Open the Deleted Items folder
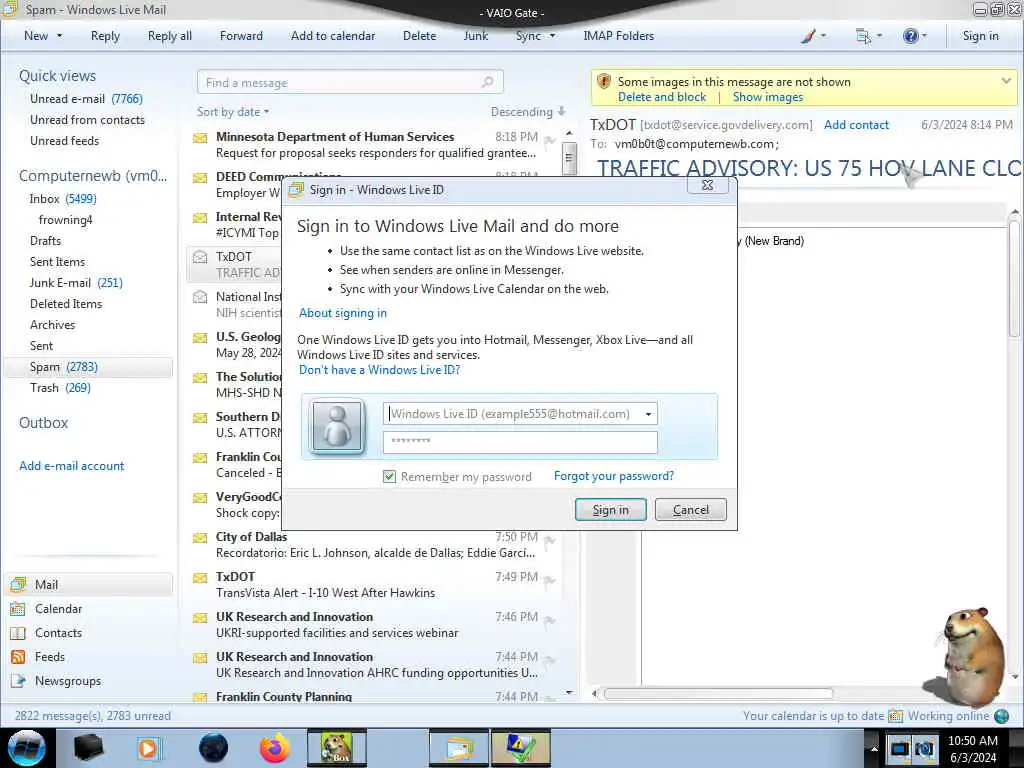The width and height of the screenshot is (1024, 768). click(x=66, y=304)
